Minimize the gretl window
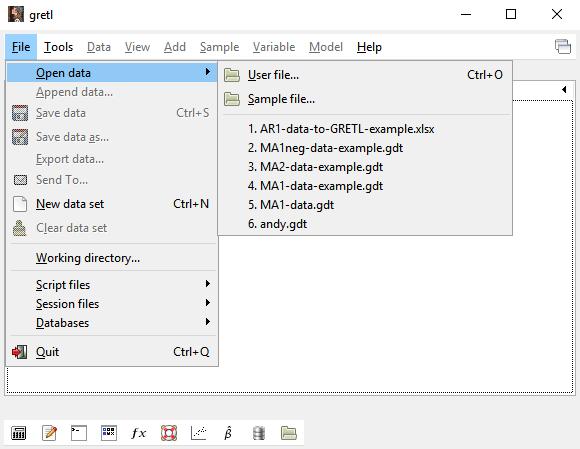580x449 pixels. [466, 14]
